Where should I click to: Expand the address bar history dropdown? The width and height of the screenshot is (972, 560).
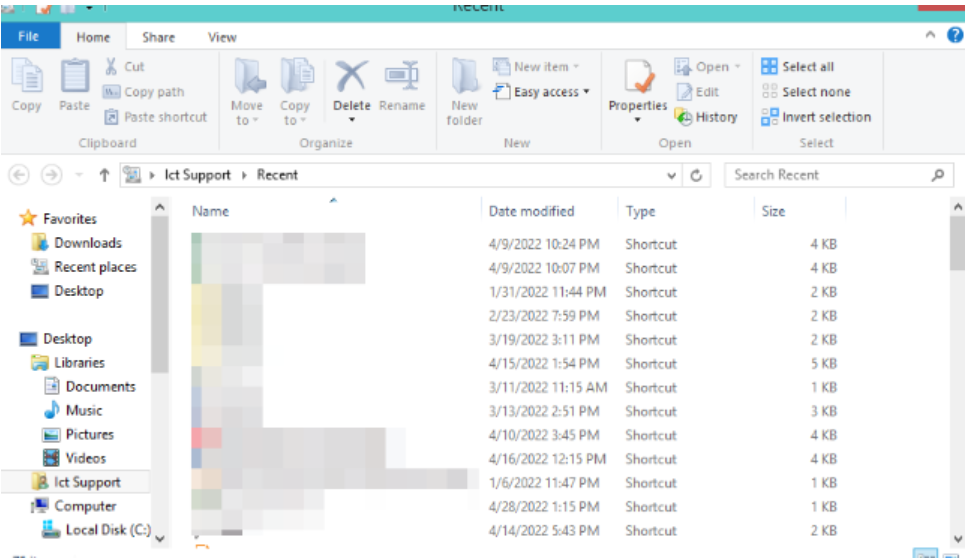tap(671, 176)
